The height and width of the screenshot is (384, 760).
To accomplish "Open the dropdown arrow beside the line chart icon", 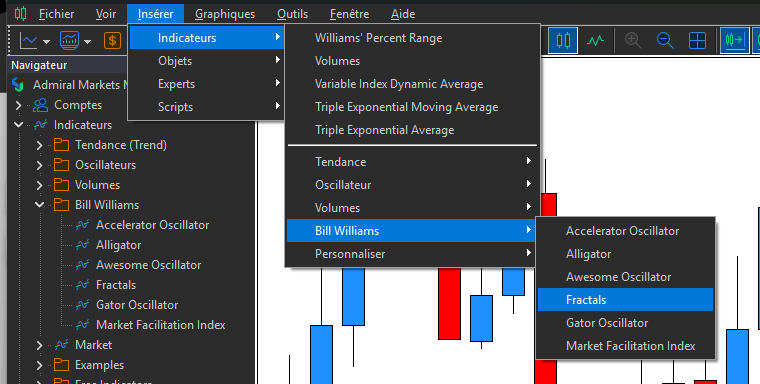I will pyautogui.click(x=47, y=42).
